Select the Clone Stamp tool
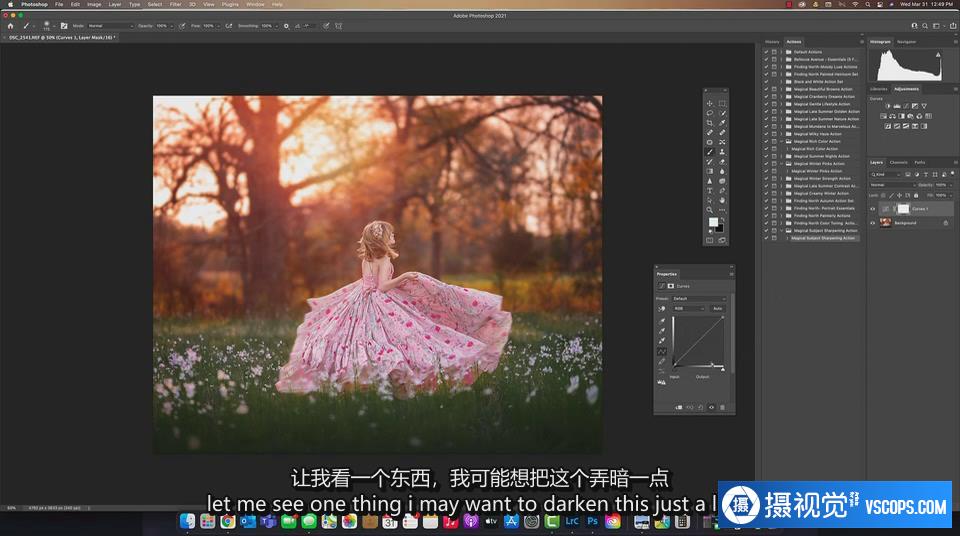The width and height of the screenshot is (960, 536). (722, 151)
